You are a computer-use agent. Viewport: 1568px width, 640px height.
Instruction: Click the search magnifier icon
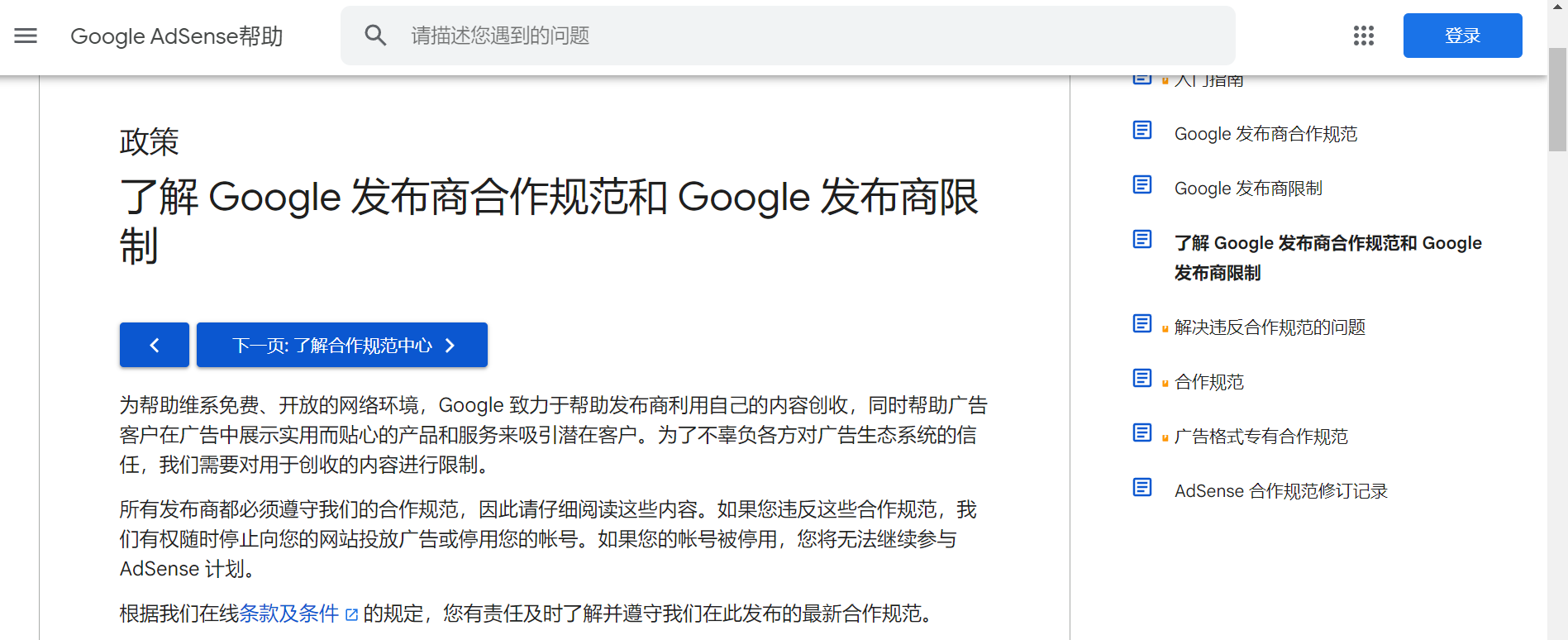pyautogui.click(x=375, y=36)
